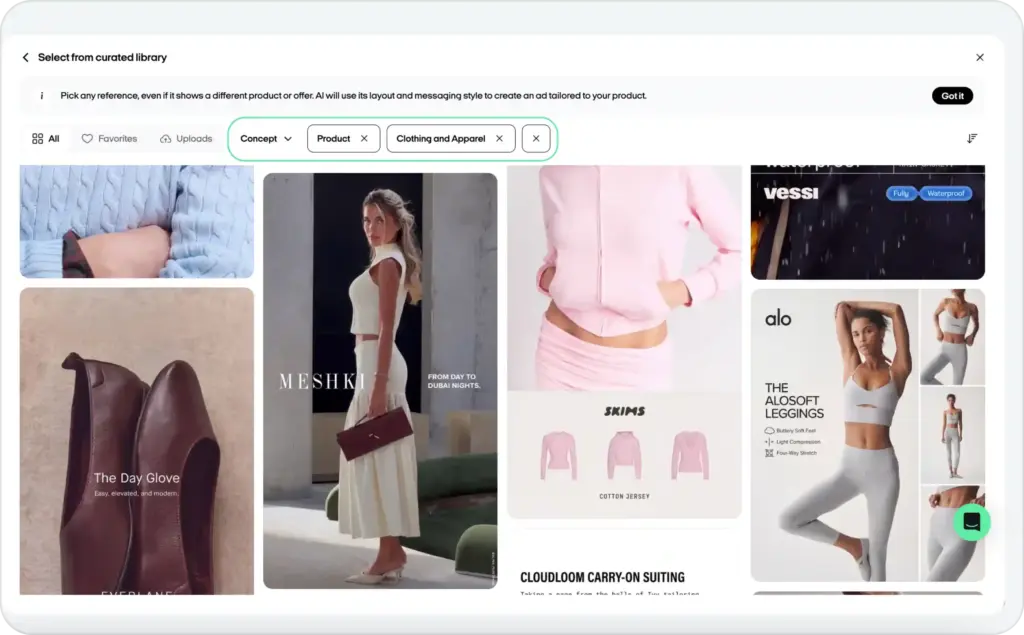Open the sort order options
The height and width of the screenshot is (635, 1024).
pyautogui.click(x=972, y=138)
